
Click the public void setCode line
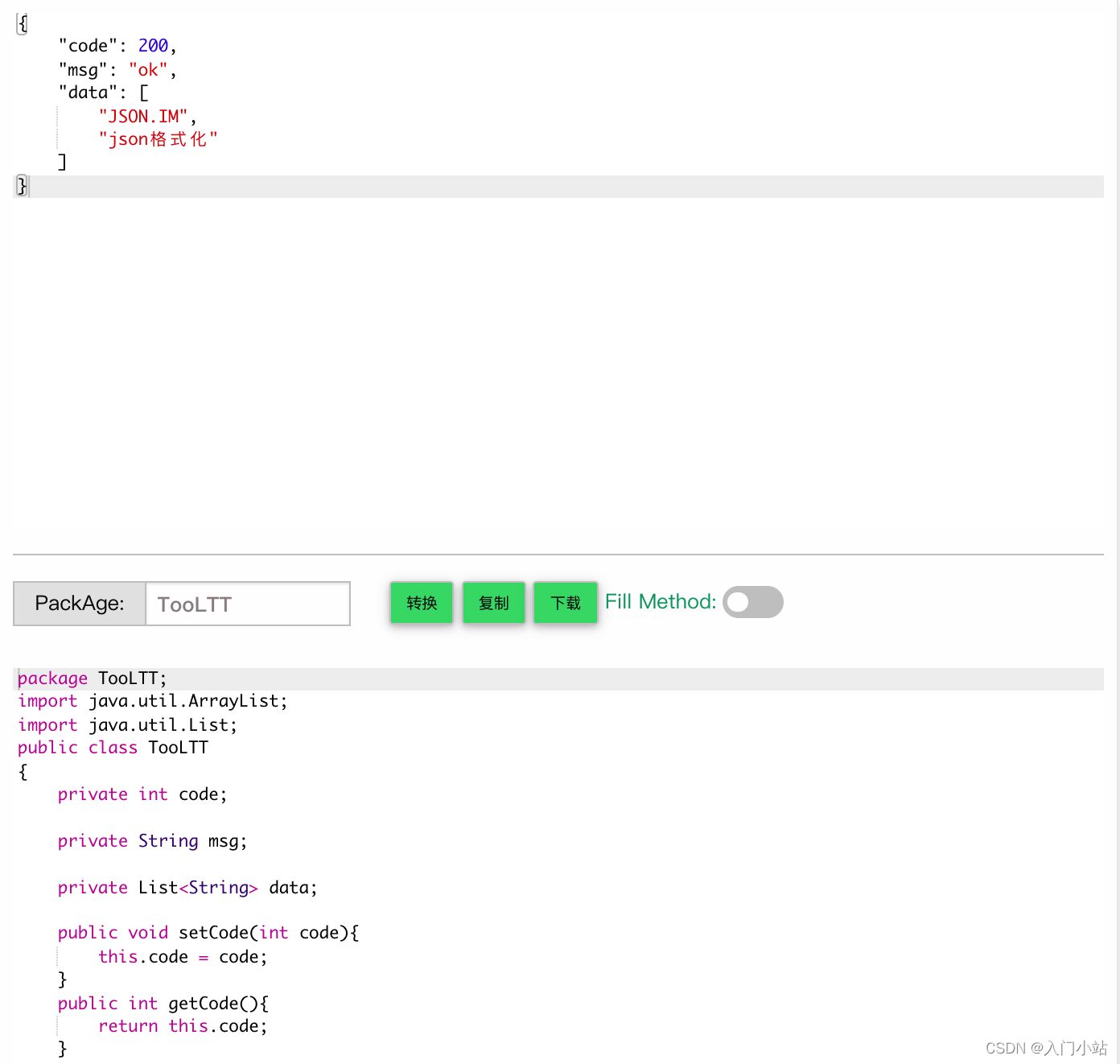click(208, 933)
